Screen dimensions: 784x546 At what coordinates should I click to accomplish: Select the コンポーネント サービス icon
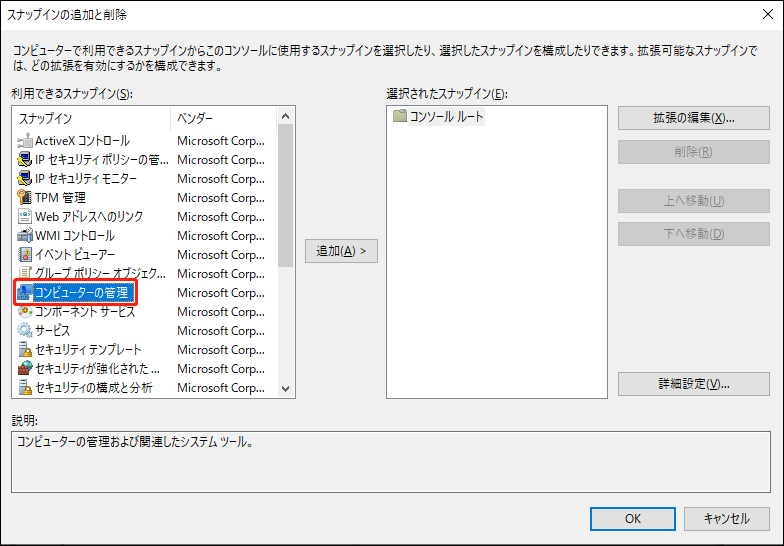tap(25, 312)
